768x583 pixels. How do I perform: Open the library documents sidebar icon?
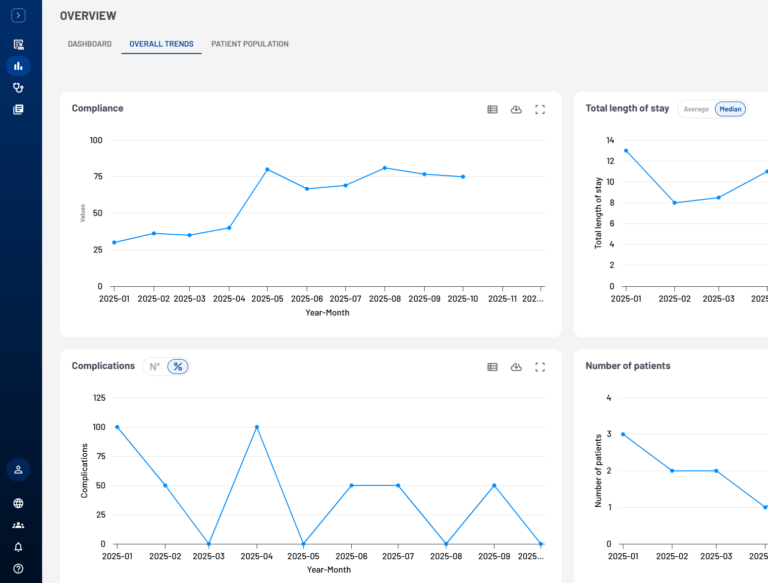click(x=18, y=109)
